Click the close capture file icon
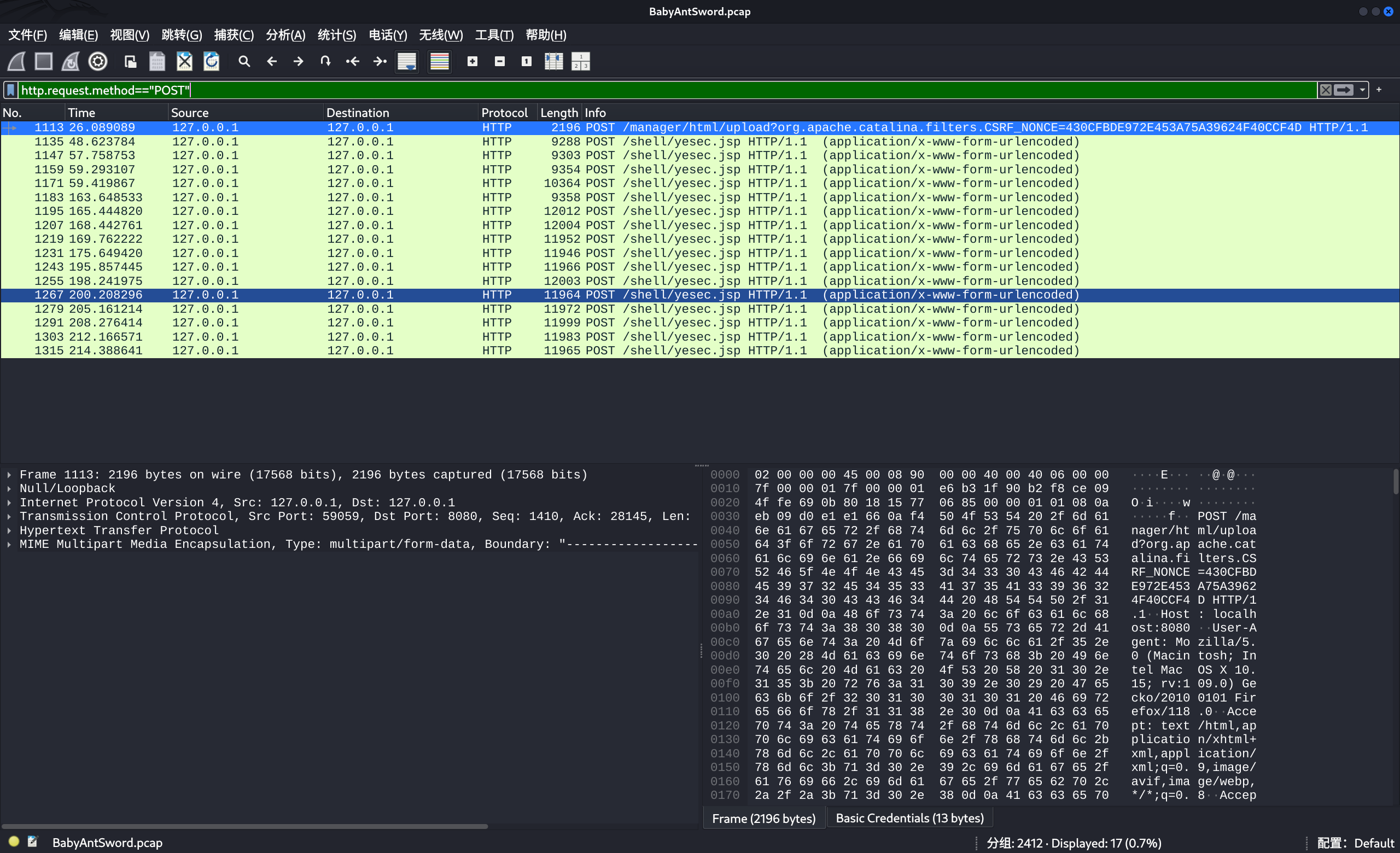The image size is (1400, 853). point(184,61)
